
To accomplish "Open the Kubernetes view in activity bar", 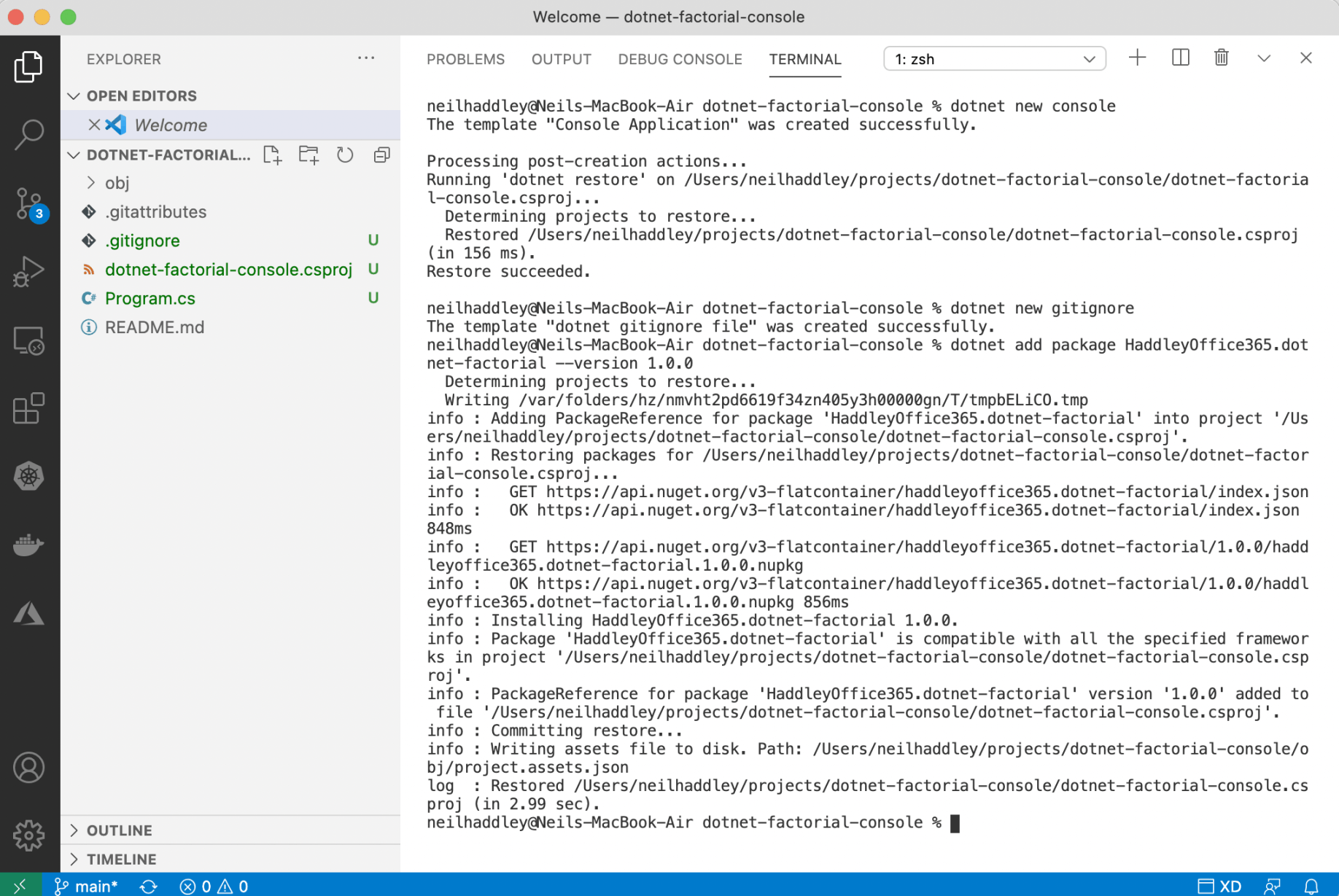I will 29,477.
